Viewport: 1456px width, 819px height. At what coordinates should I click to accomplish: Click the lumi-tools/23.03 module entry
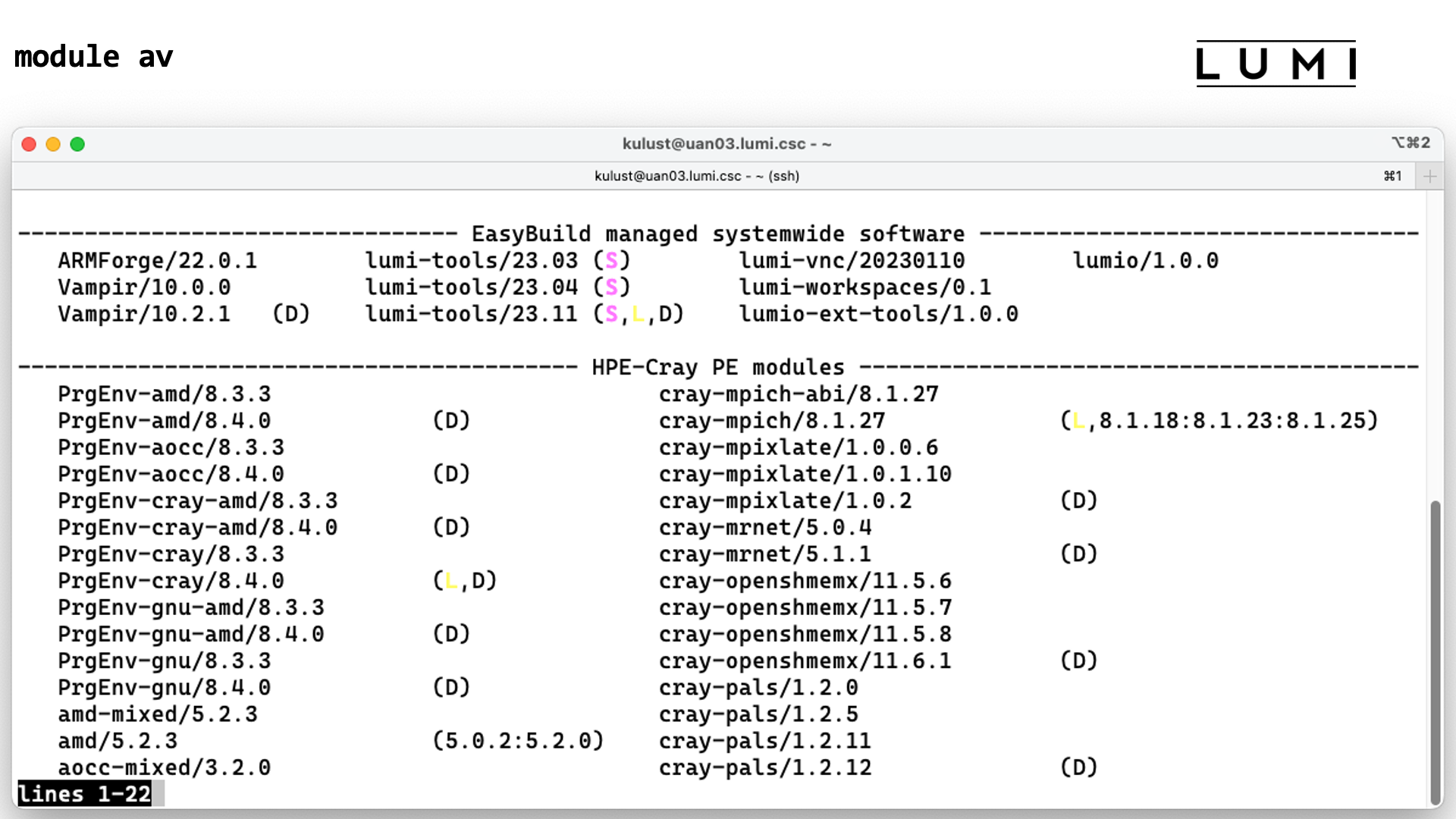[471, 261]
